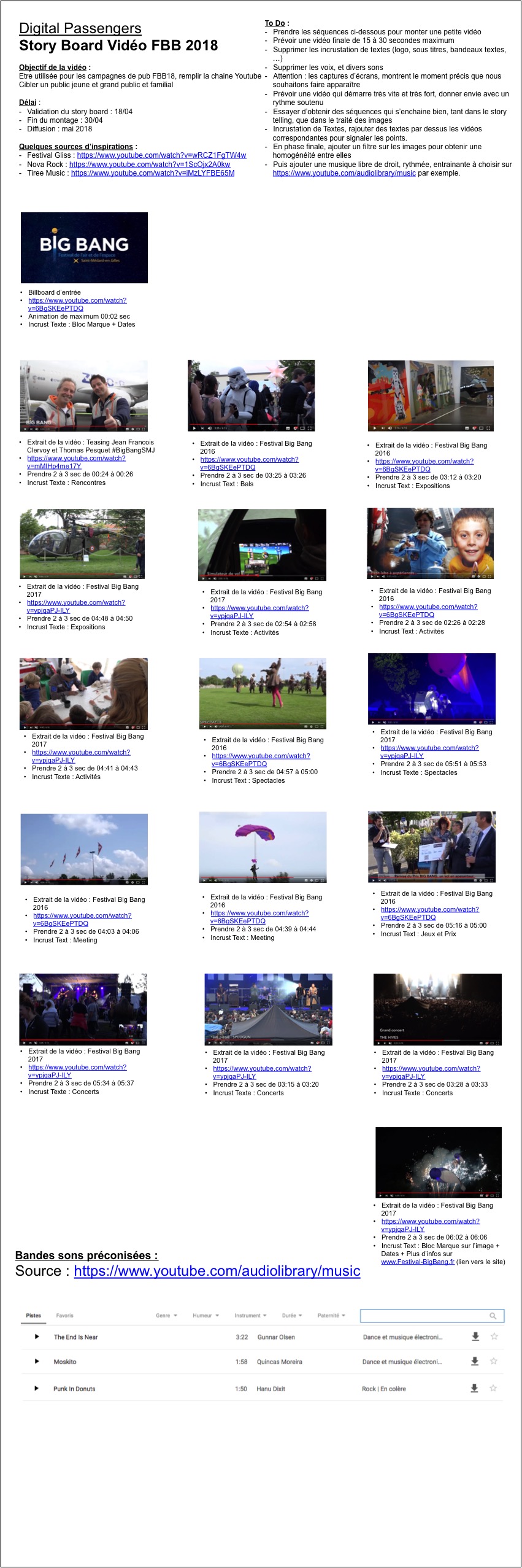Switch to the Favoris tab
Image resolution: width=522 pixels, height=1568 pixels.
[x=64, y=1315]
